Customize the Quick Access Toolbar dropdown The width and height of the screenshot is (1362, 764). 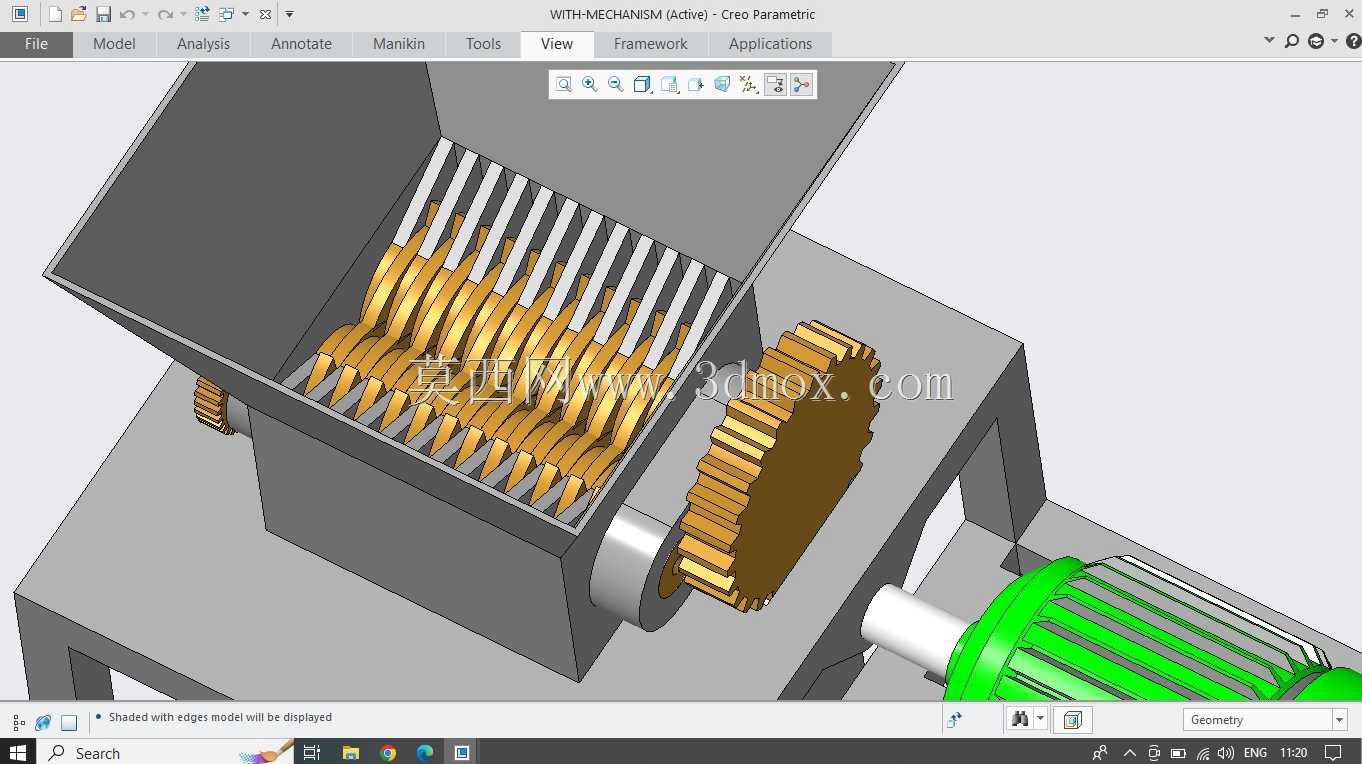point(289,14)
